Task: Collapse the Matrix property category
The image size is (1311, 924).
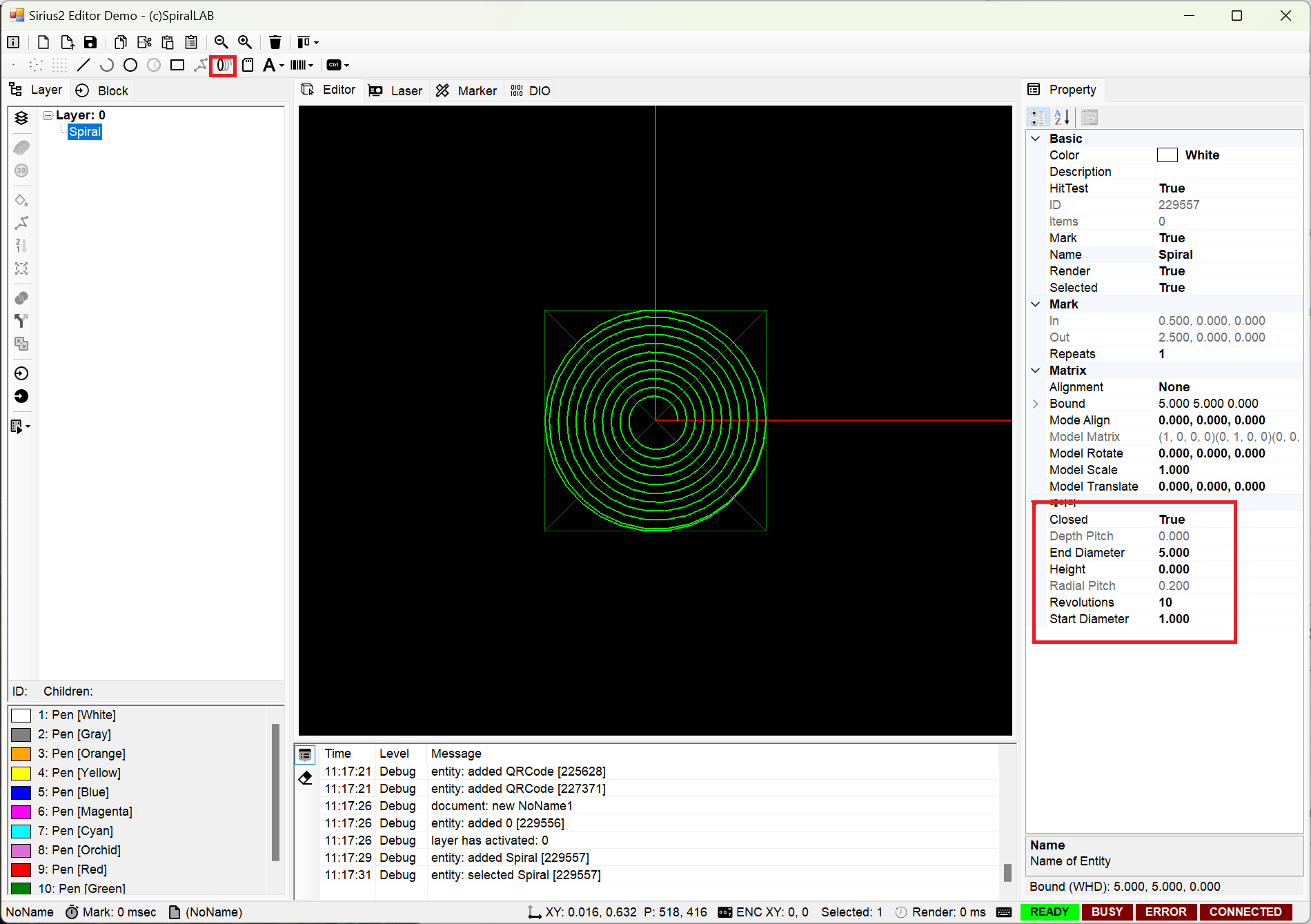Action: [1035, 371]
